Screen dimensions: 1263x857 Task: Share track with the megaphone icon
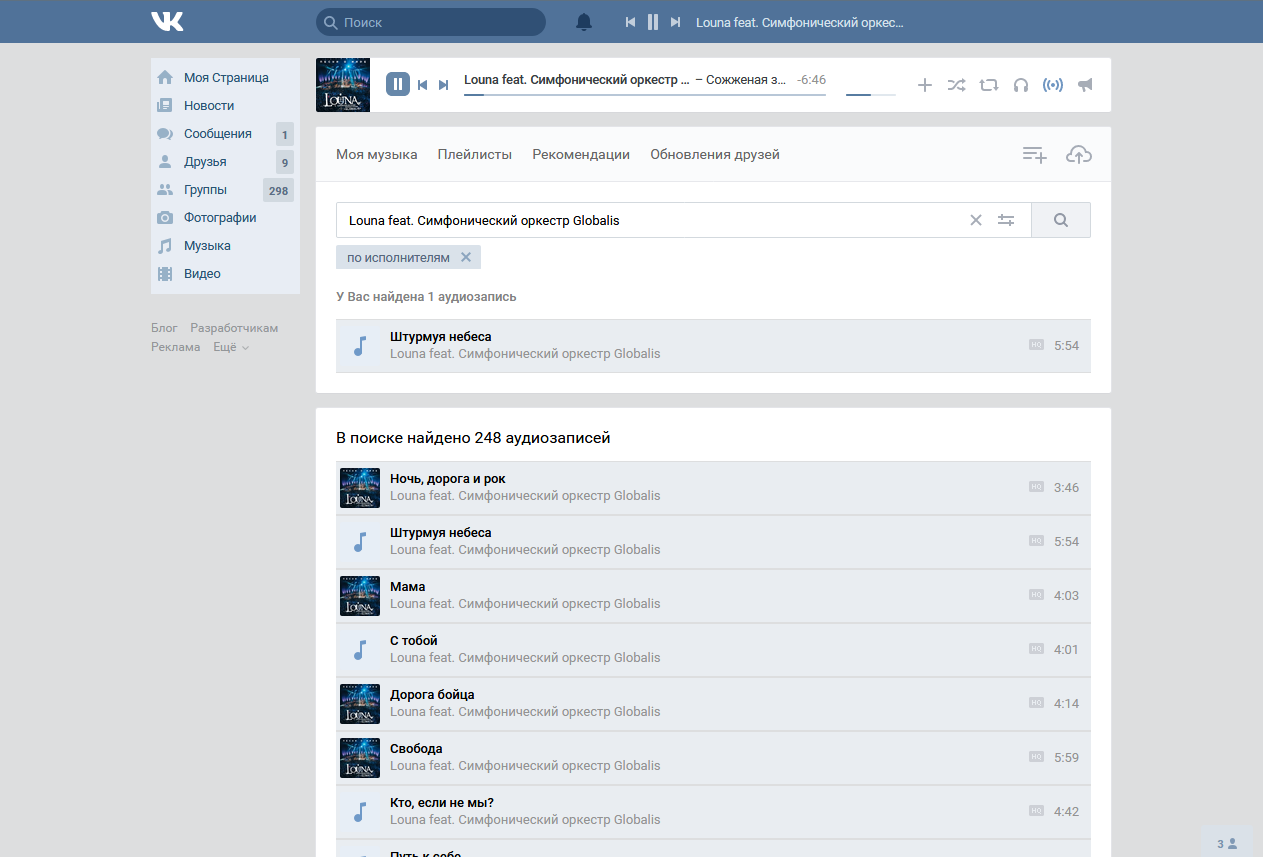(x=1085, y=85)
